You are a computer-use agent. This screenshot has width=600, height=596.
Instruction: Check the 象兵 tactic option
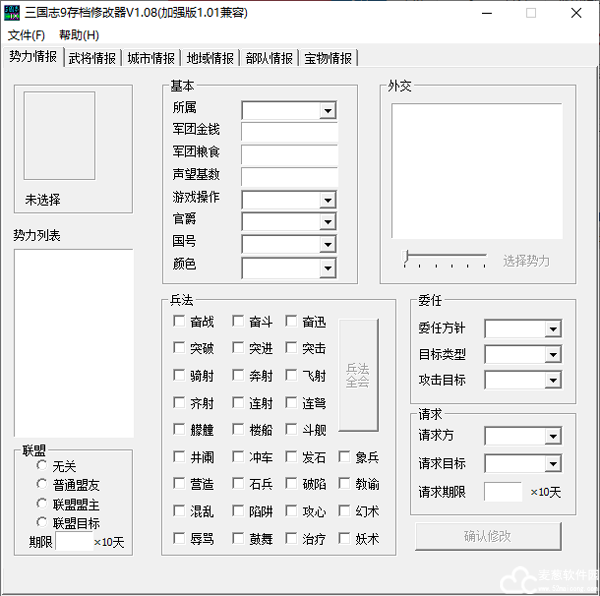[345, 457]
